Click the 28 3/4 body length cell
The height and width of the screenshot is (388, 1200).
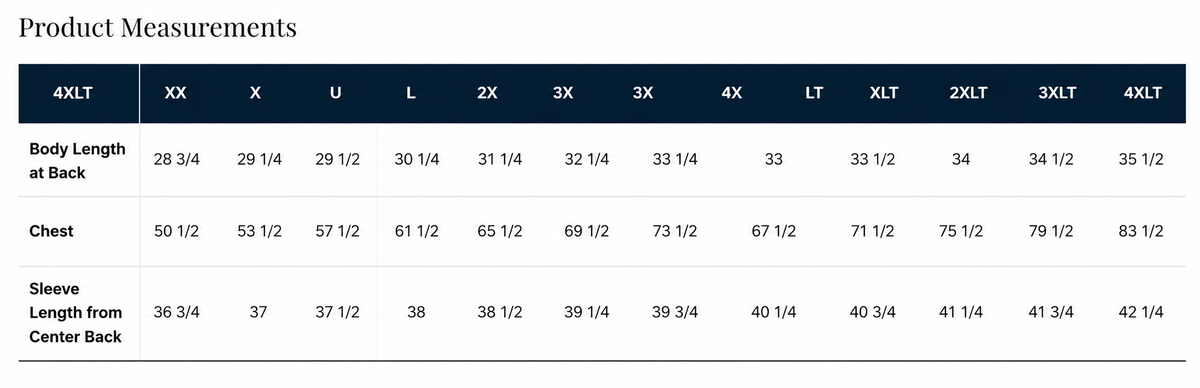[x=177, y=160]
